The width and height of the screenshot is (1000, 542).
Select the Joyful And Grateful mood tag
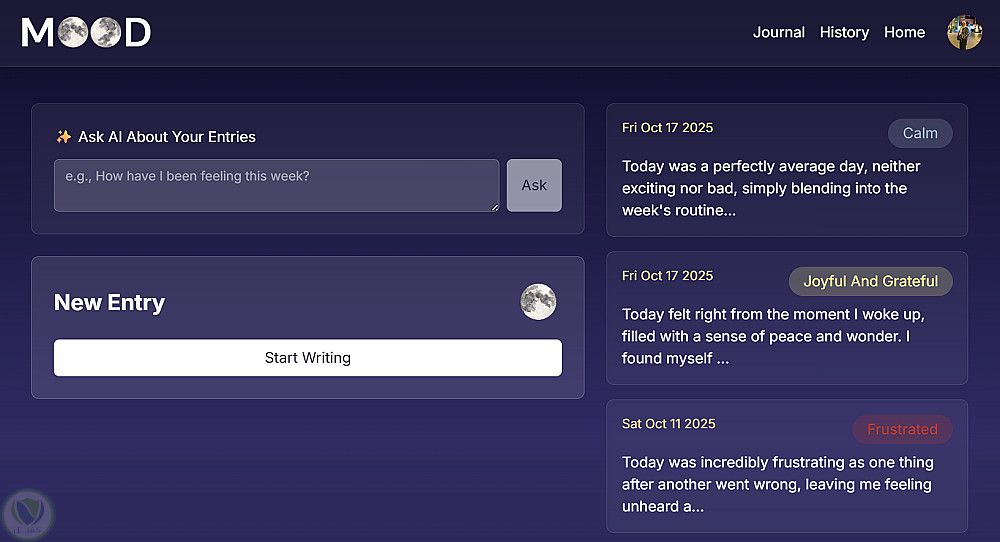pos(870,281)
